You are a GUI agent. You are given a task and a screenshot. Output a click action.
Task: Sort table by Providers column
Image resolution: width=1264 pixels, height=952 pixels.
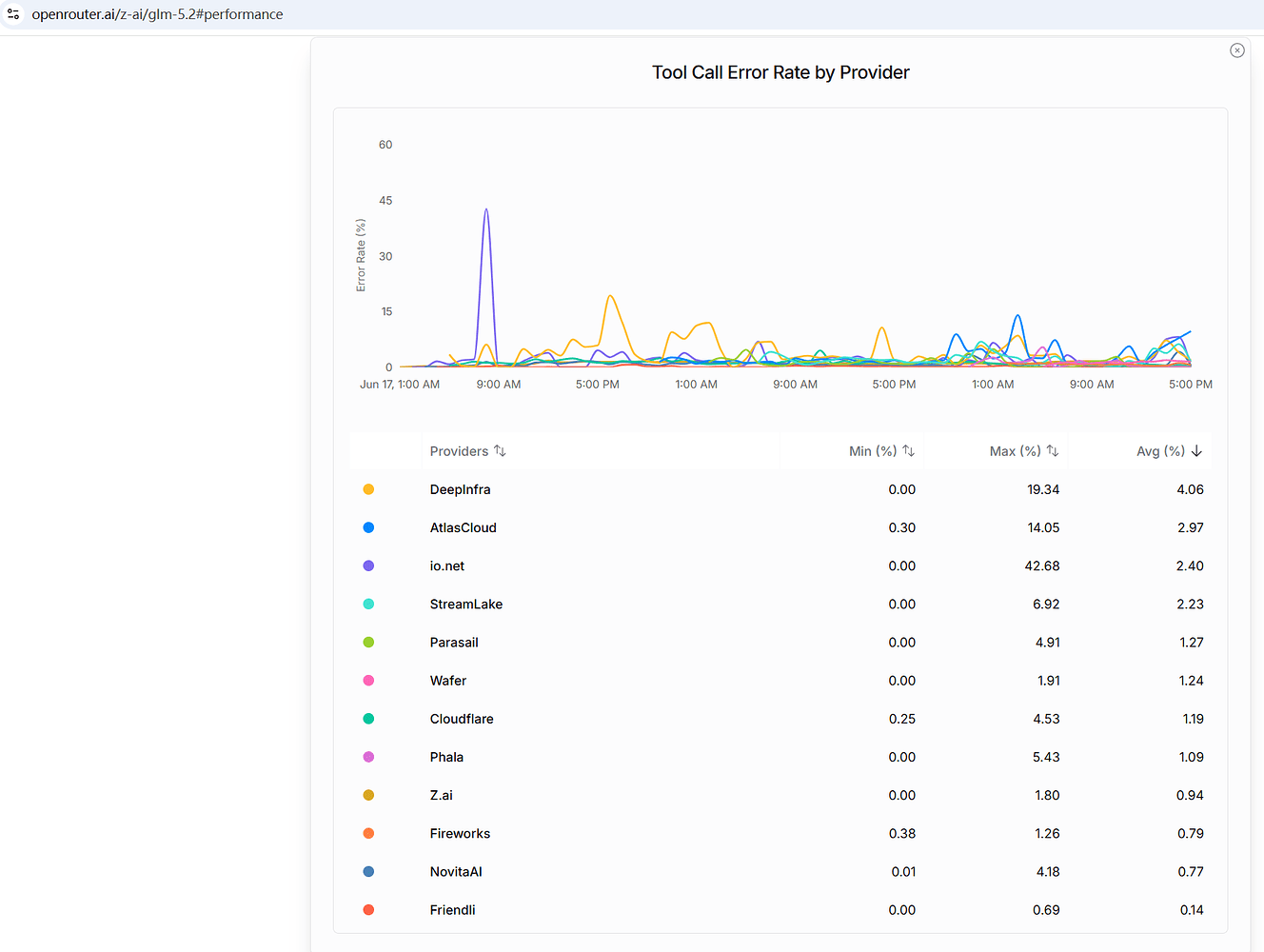point(467,451)
